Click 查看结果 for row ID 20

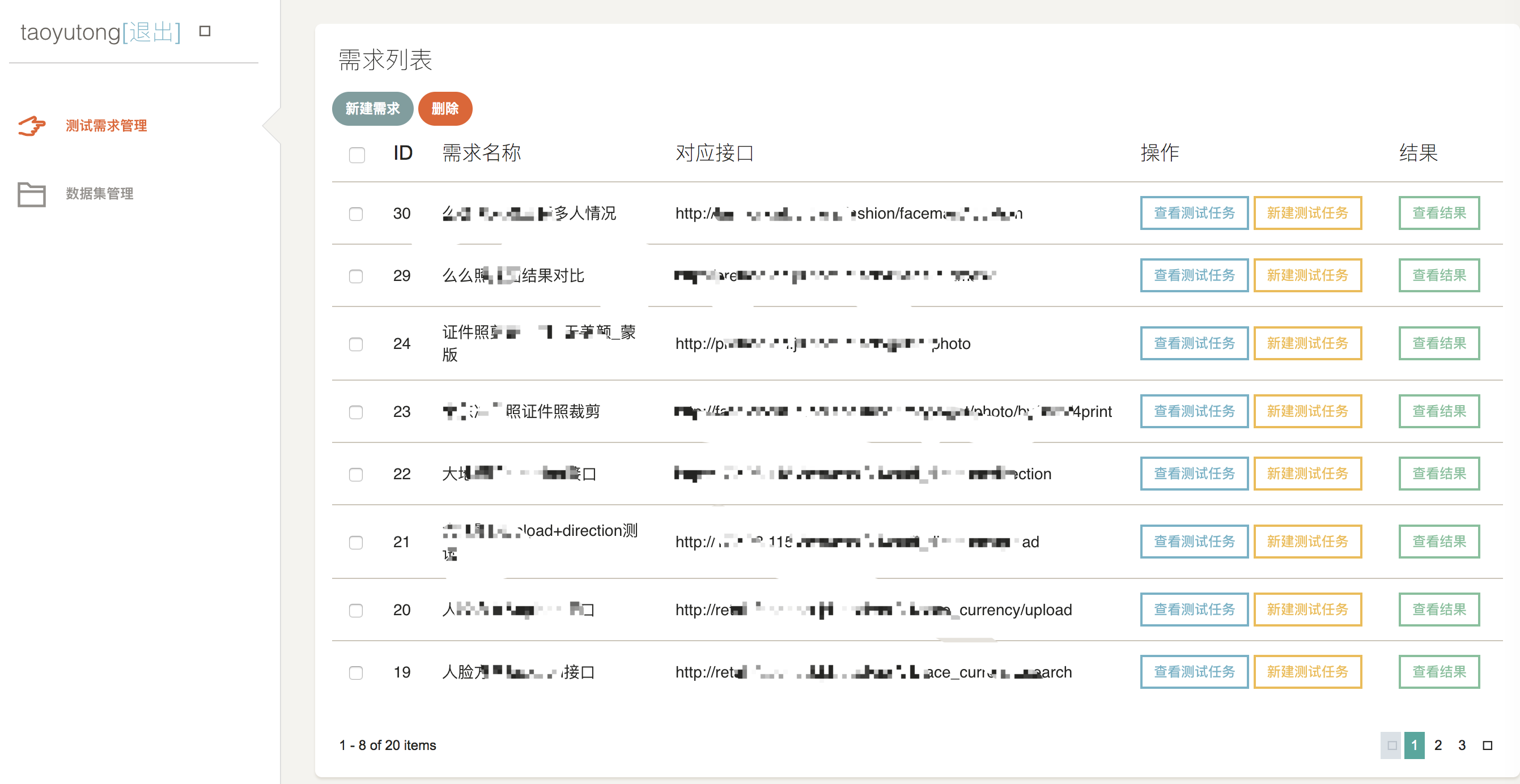coord(1439,610)
